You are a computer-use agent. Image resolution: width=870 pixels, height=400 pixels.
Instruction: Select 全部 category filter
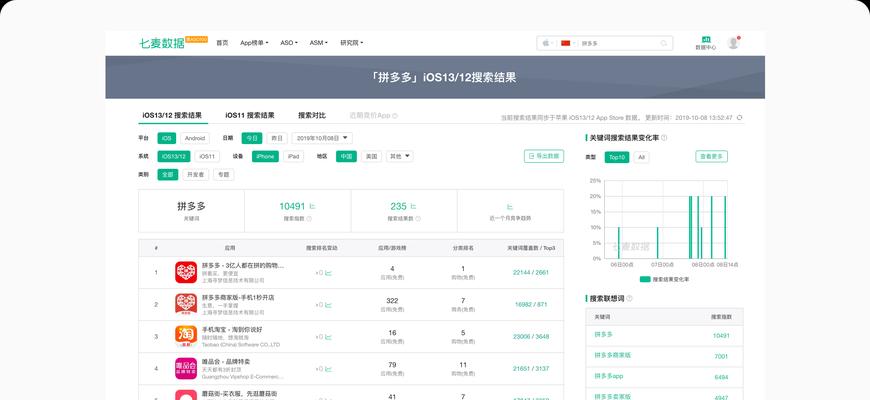pyautogui.click(x=168, y=175)
